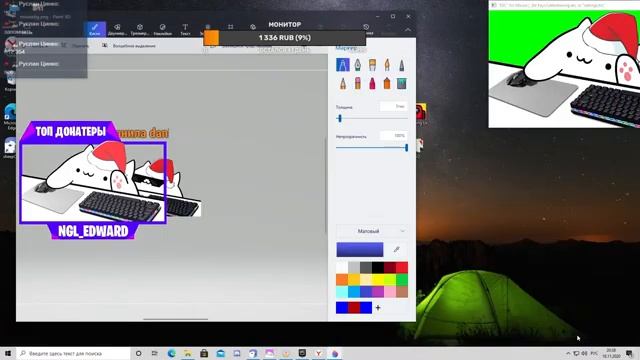Select the Fill bucket tool
The width and height of the screenshot is (640, 360).
point(402,83)
